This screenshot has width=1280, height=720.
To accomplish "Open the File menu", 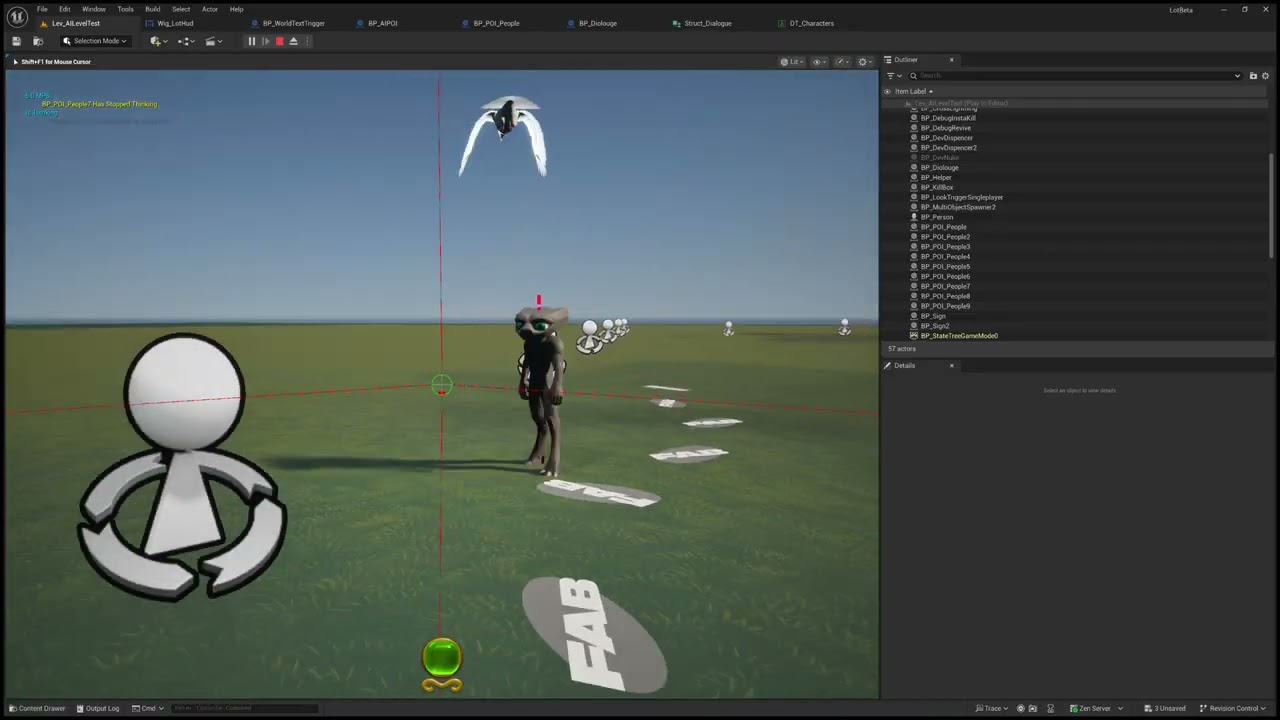I will [42, 9].
